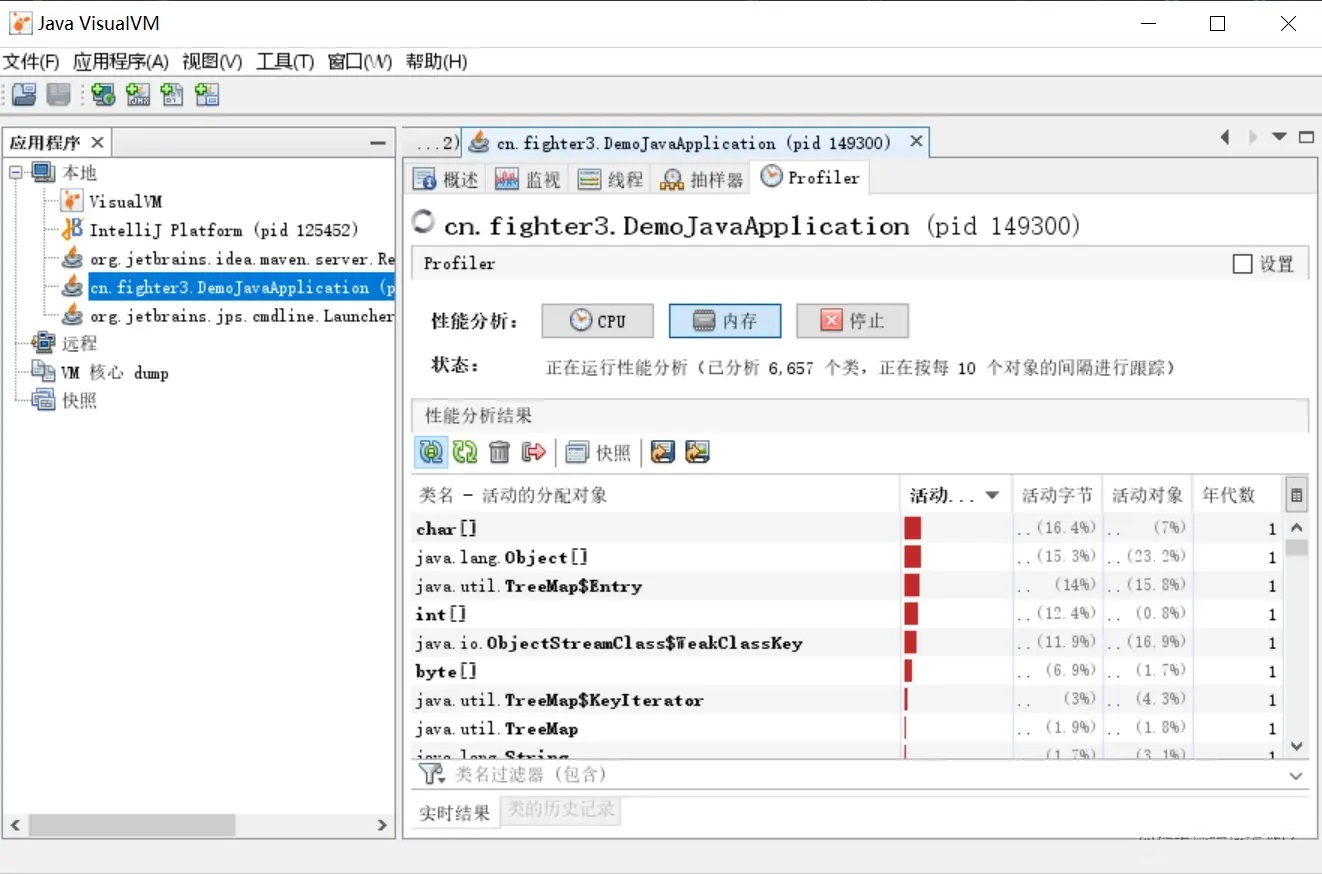Click the Add Remote Host toolbar icon

[103, 95]
